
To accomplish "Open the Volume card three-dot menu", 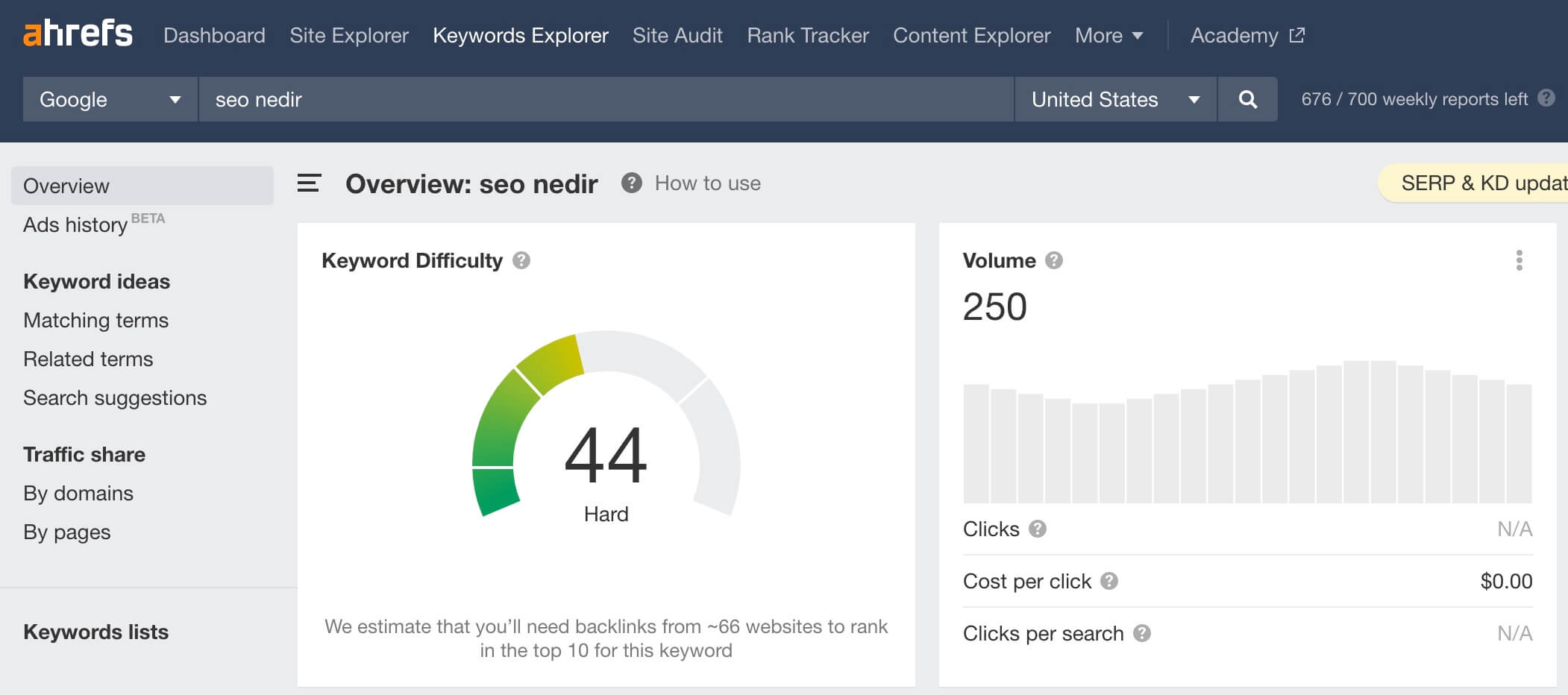I will tap(1519, 260).
